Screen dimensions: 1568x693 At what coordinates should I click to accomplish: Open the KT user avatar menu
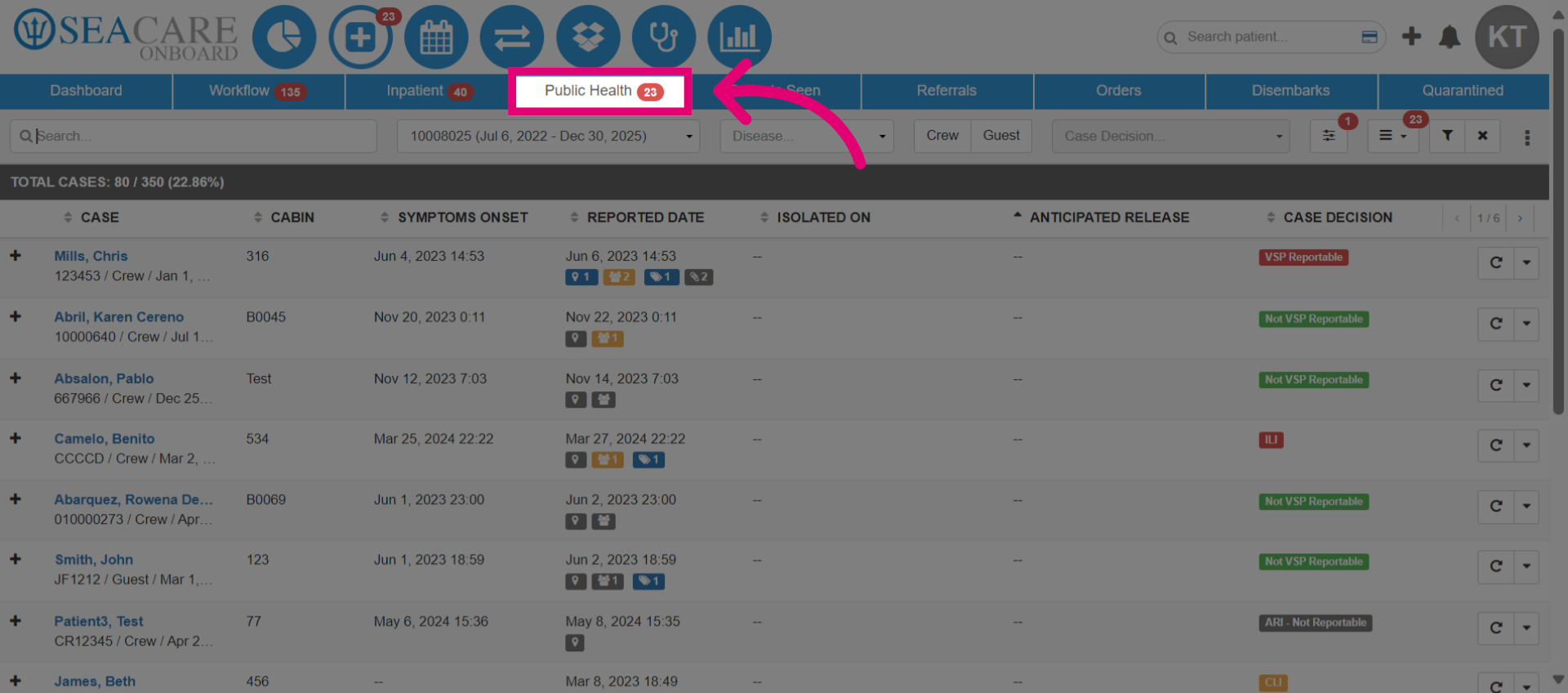click(x=1507, y=37)
